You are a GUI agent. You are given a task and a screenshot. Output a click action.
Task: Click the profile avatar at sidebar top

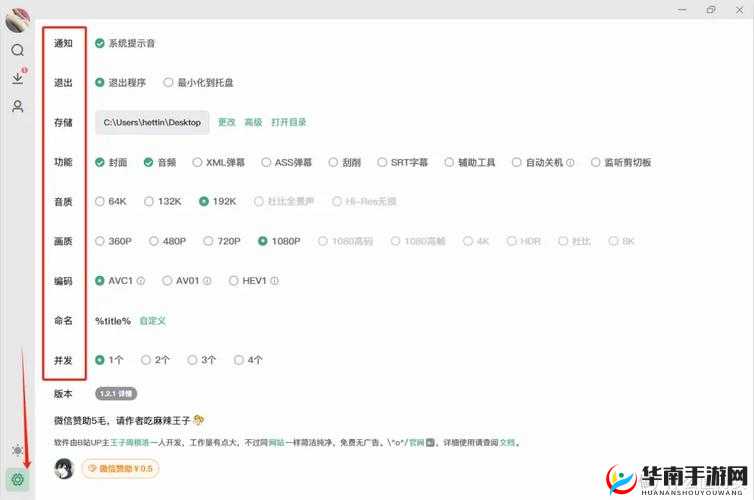click(17, 20)
